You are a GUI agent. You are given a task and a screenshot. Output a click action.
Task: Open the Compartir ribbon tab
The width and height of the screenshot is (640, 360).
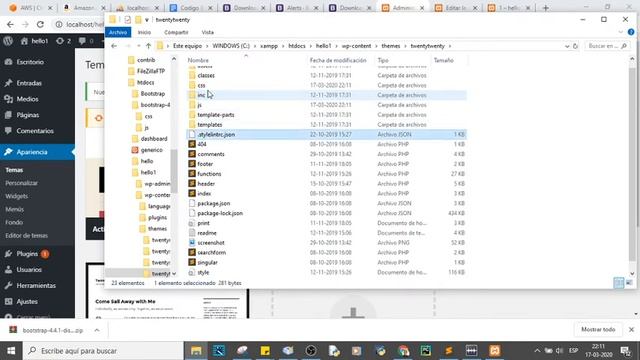pos(176,32)
